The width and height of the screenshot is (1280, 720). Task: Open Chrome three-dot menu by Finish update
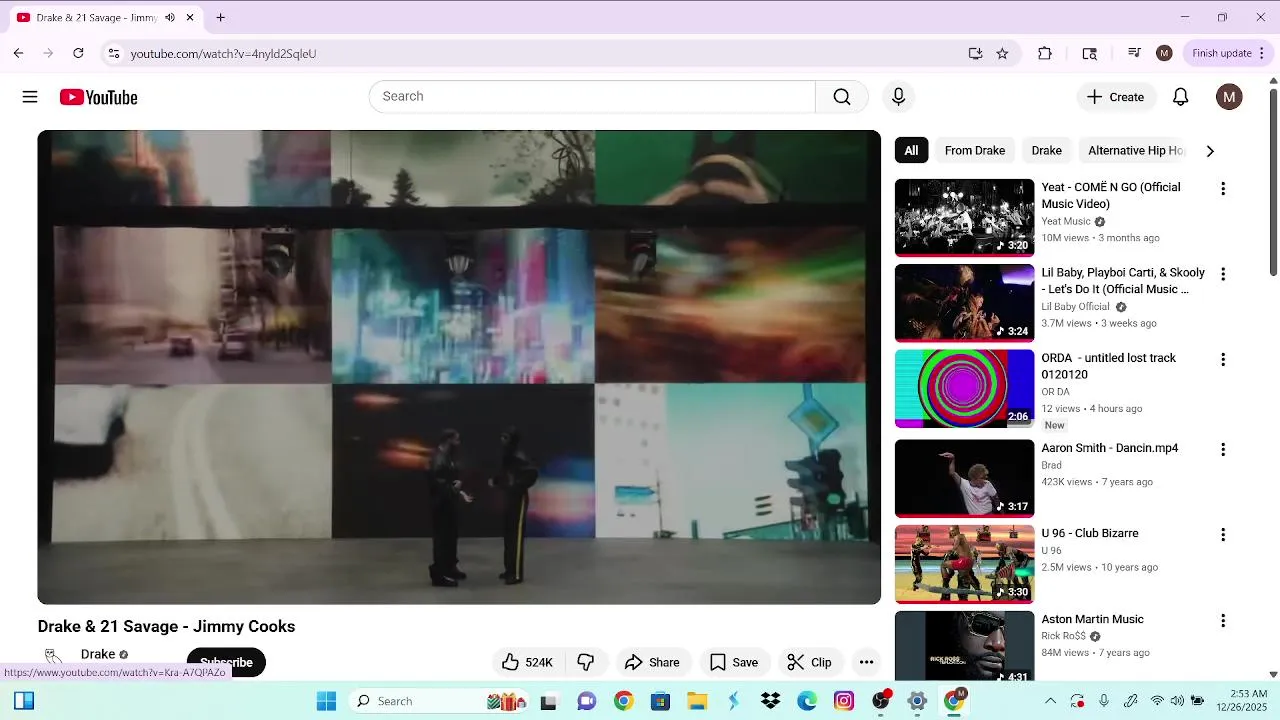pos(1263,53)
